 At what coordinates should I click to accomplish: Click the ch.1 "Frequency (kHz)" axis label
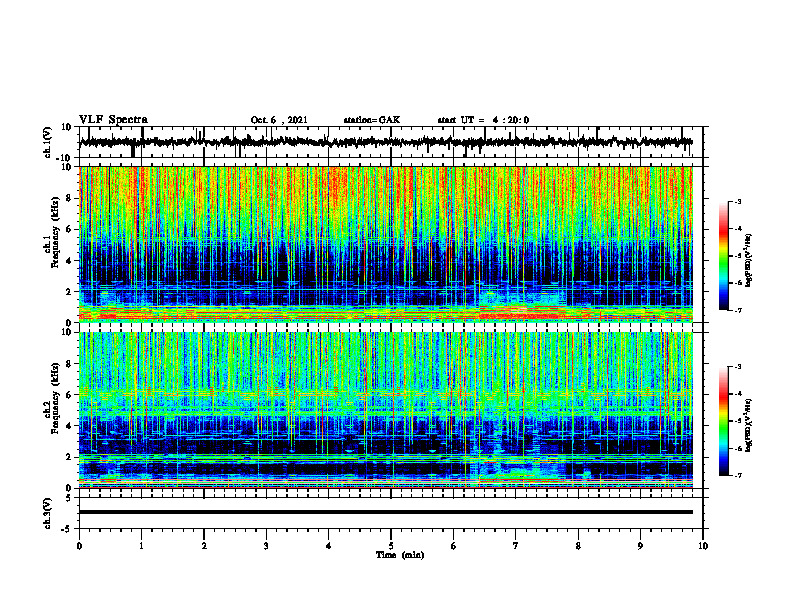[56, 232]
